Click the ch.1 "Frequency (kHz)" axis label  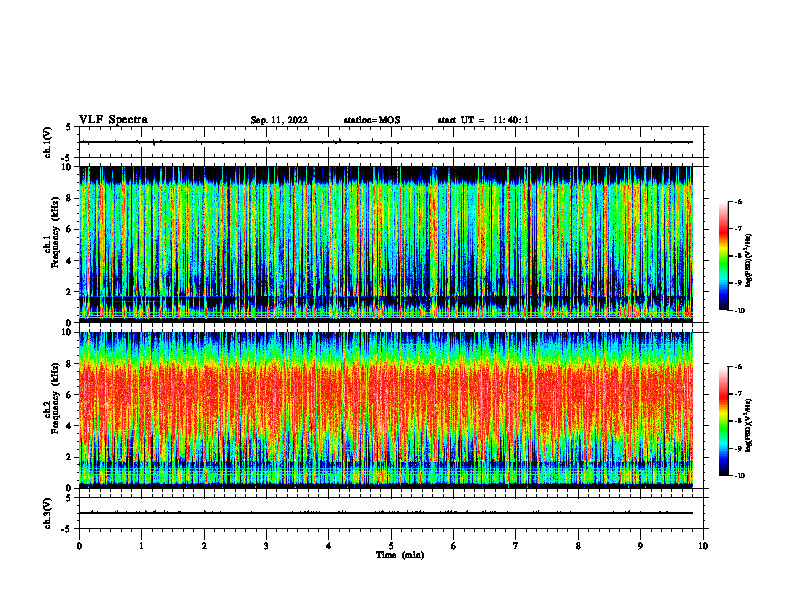pos(55,232)
